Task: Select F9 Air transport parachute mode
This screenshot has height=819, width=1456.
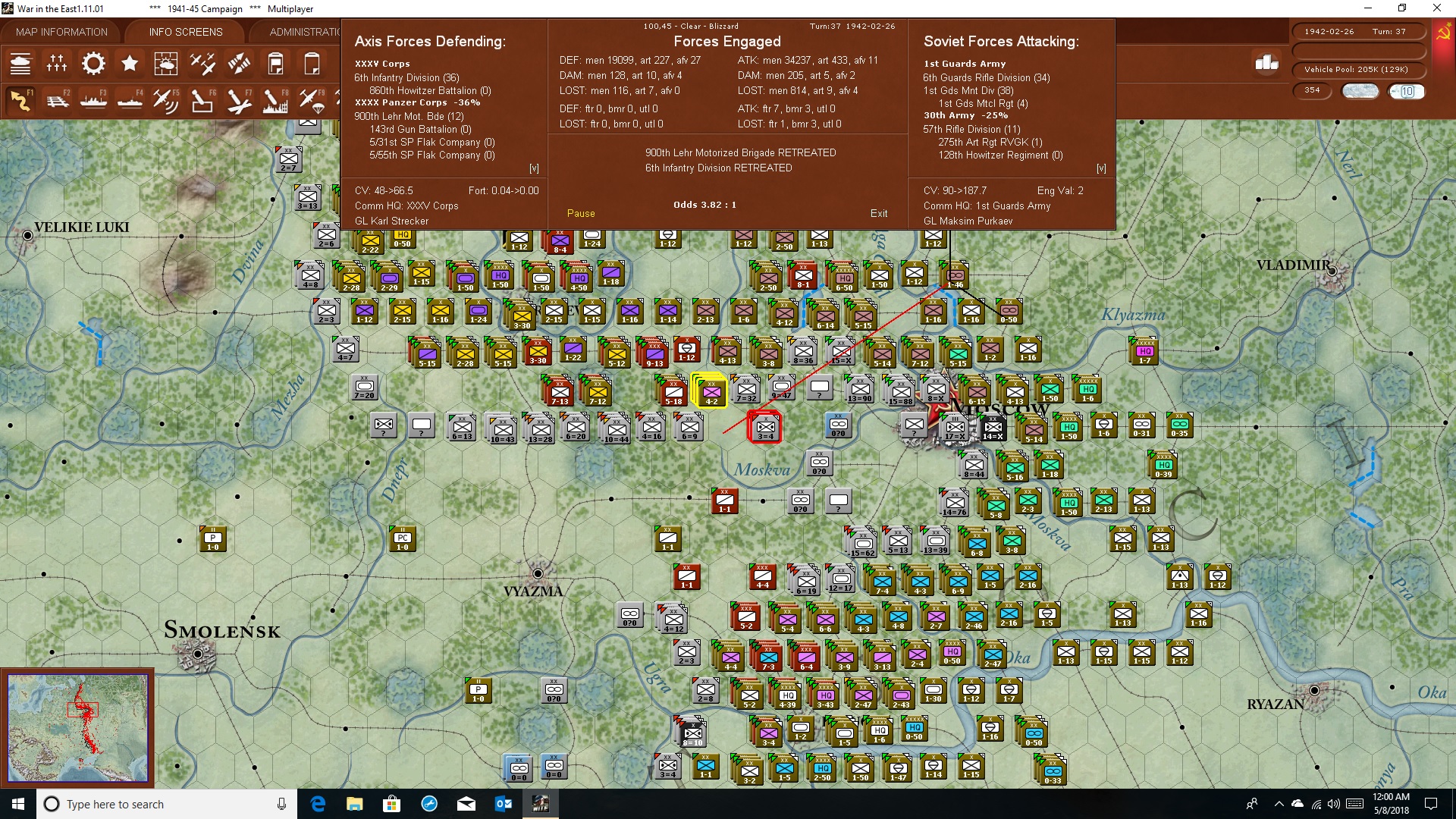Action: point(312,100)
